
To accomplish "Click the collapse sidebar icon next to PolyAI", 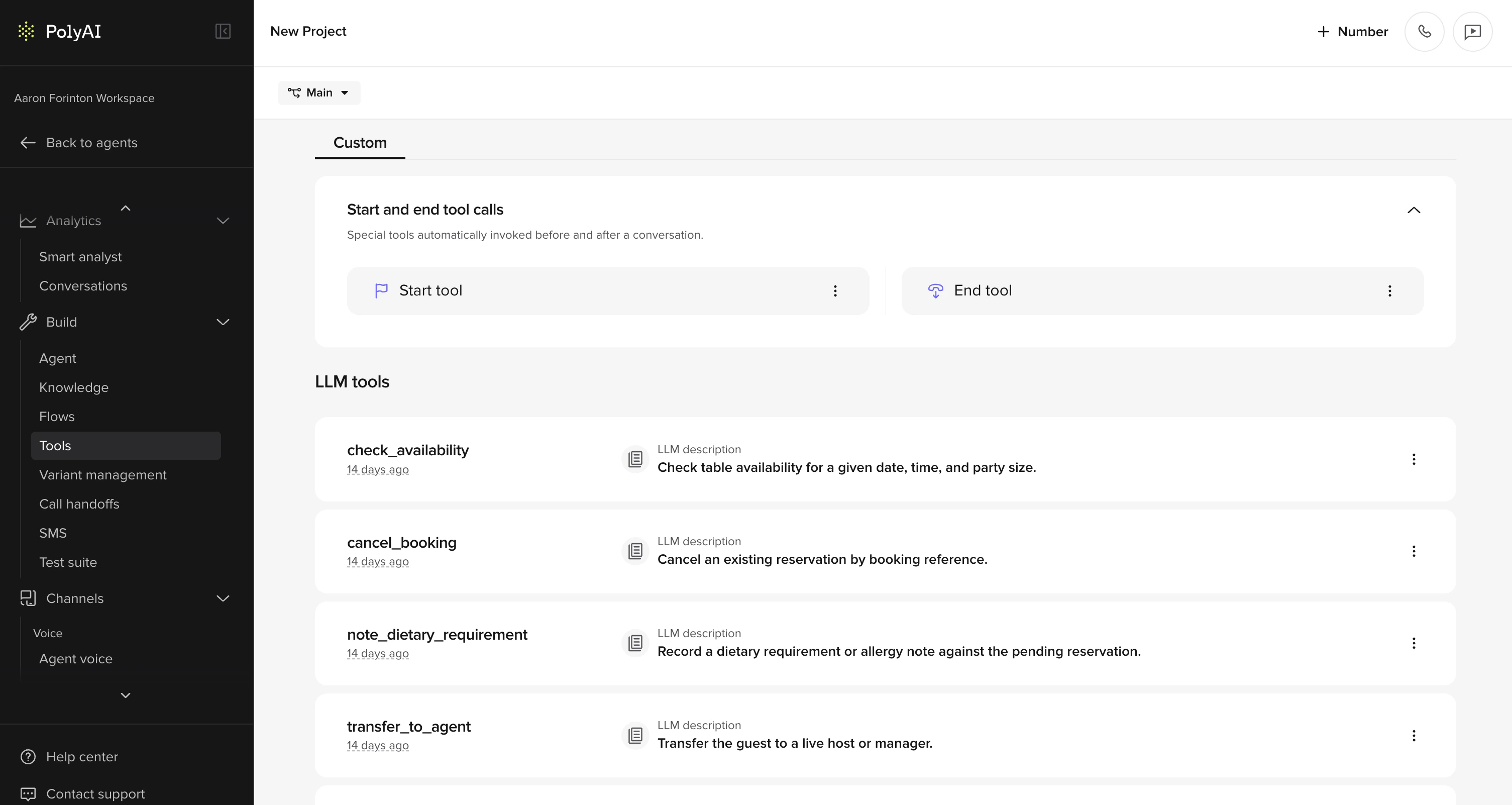I will 223,31.
